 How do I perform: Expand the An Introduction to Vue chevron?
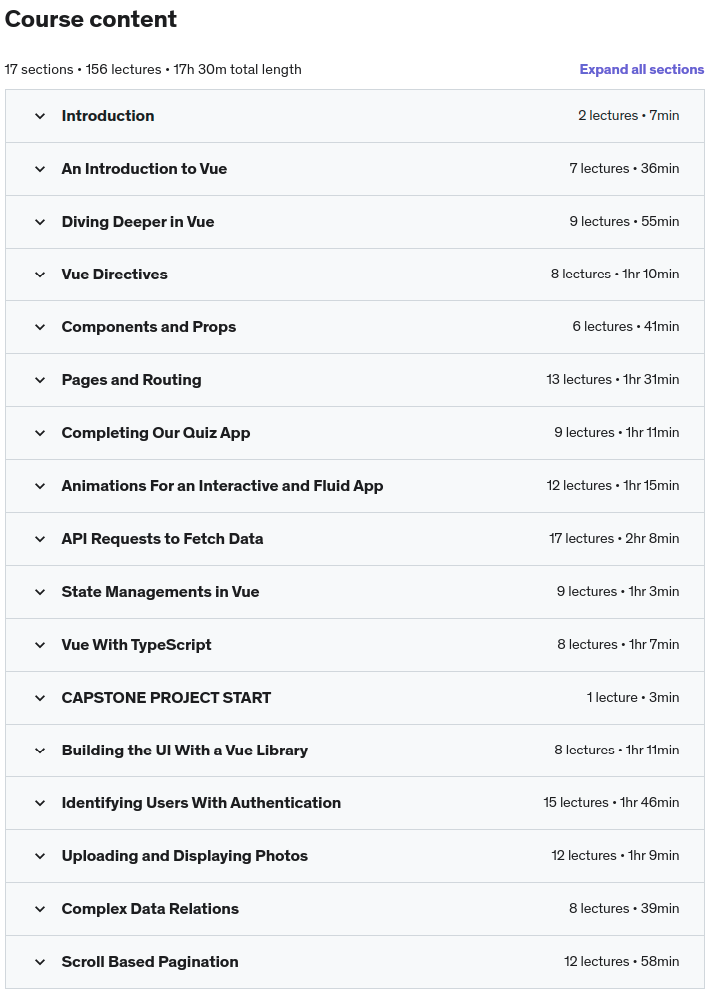[40, 169]
